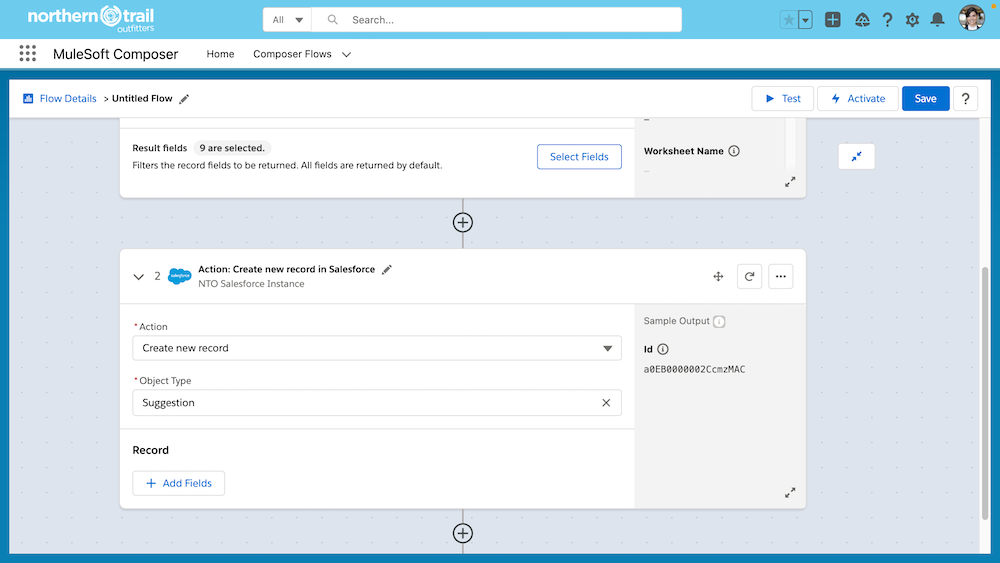
Task: Open the Trailhead guidance icon
Action: pos(862,20)
